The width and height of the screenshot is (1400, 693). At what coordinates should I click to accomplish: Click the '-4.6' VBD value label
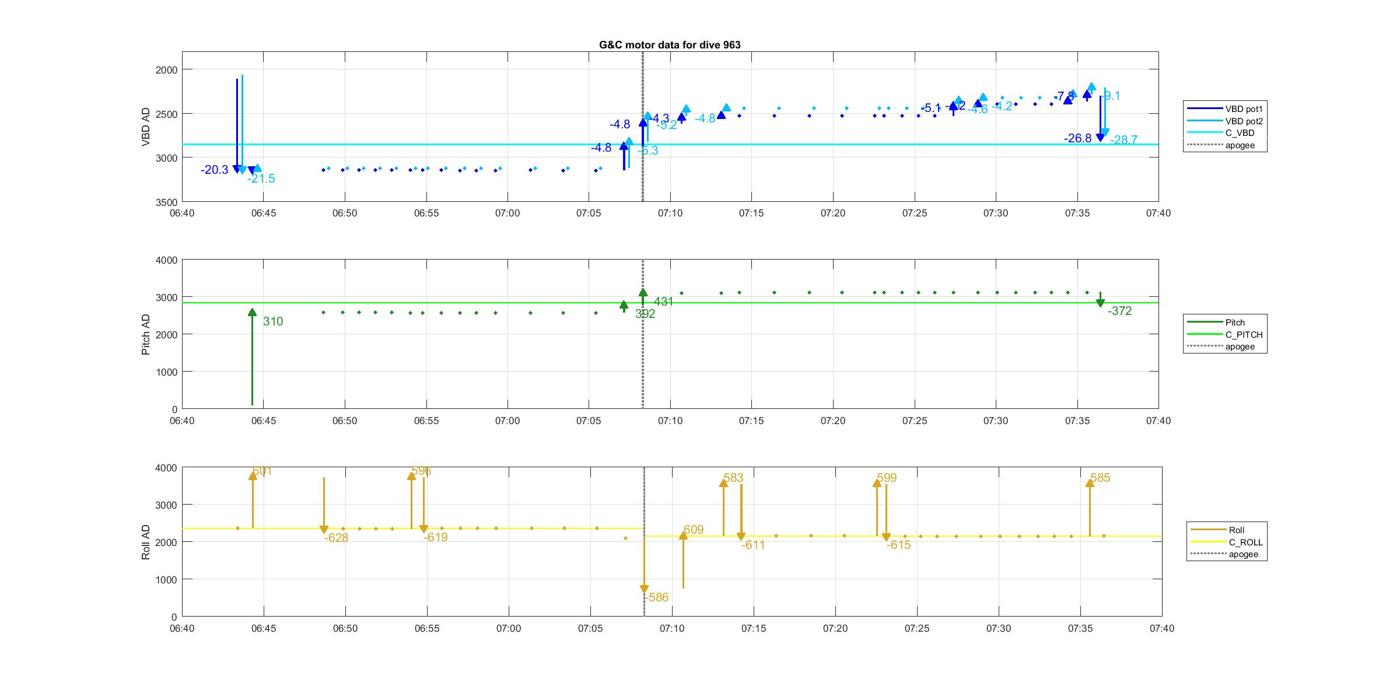(x=977, y=110)
